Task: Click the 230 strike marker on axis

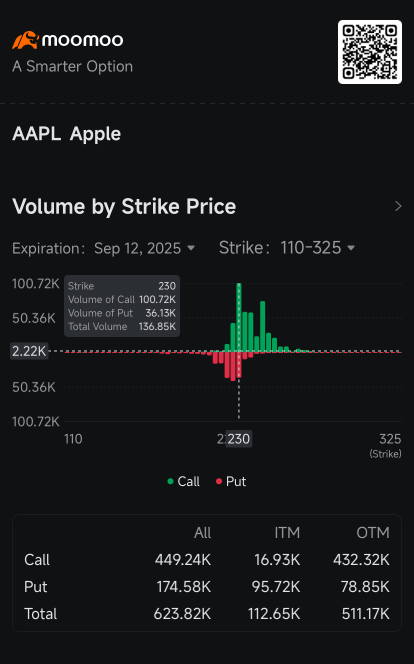Action: pos(239,439)
